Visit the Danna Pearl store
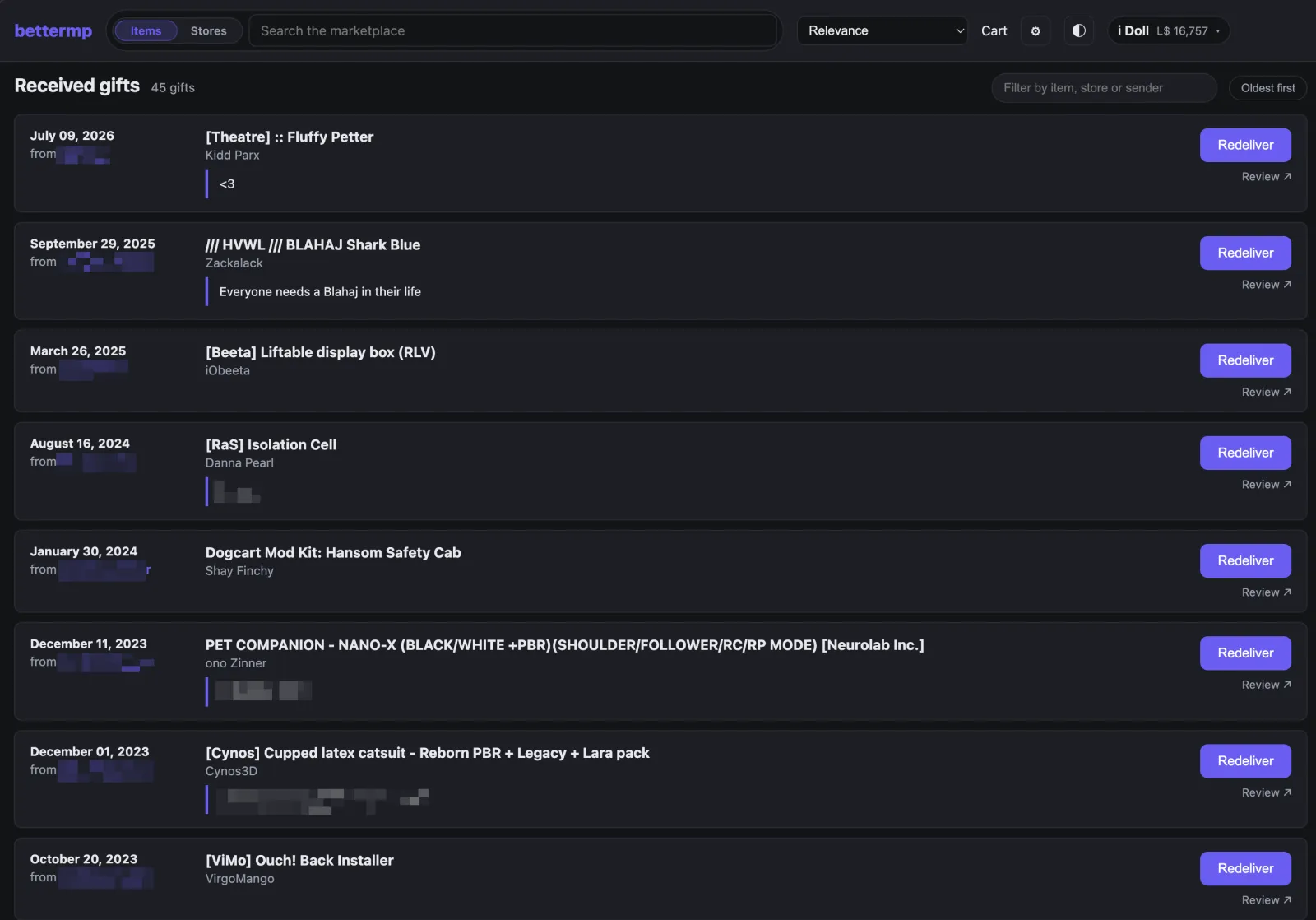The width and height of the screenshot is (1316, 920). click(239, 462)
